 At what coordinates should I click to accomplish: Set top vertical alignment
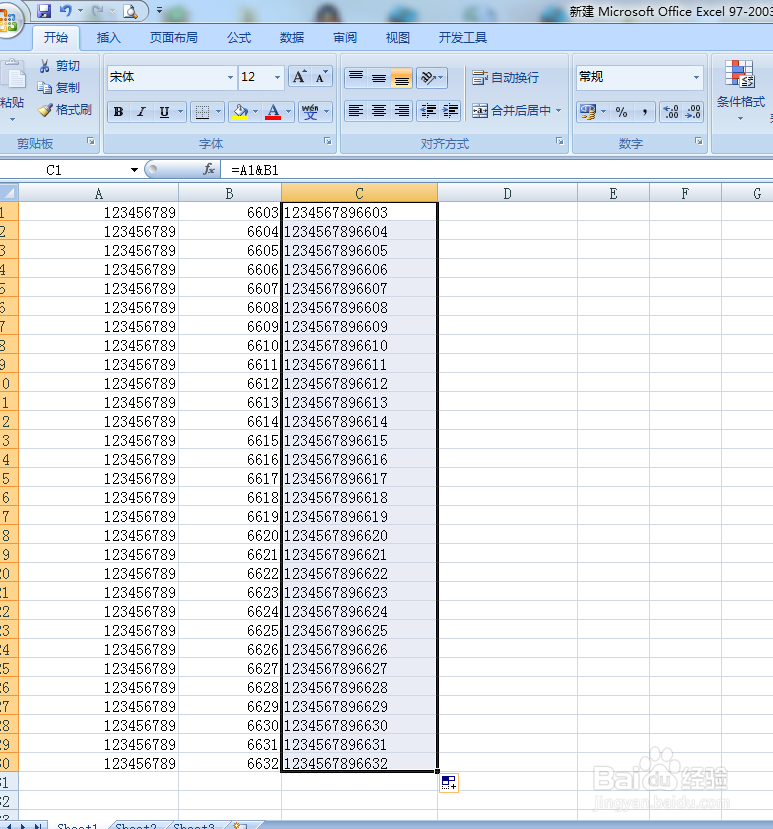tap(356, 78)
